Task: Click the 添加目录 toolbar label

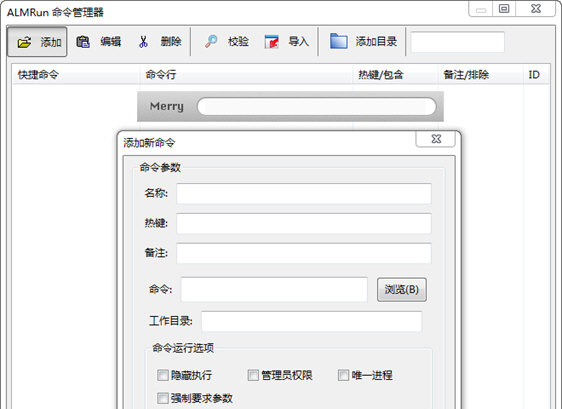Action: pos(376,42)
